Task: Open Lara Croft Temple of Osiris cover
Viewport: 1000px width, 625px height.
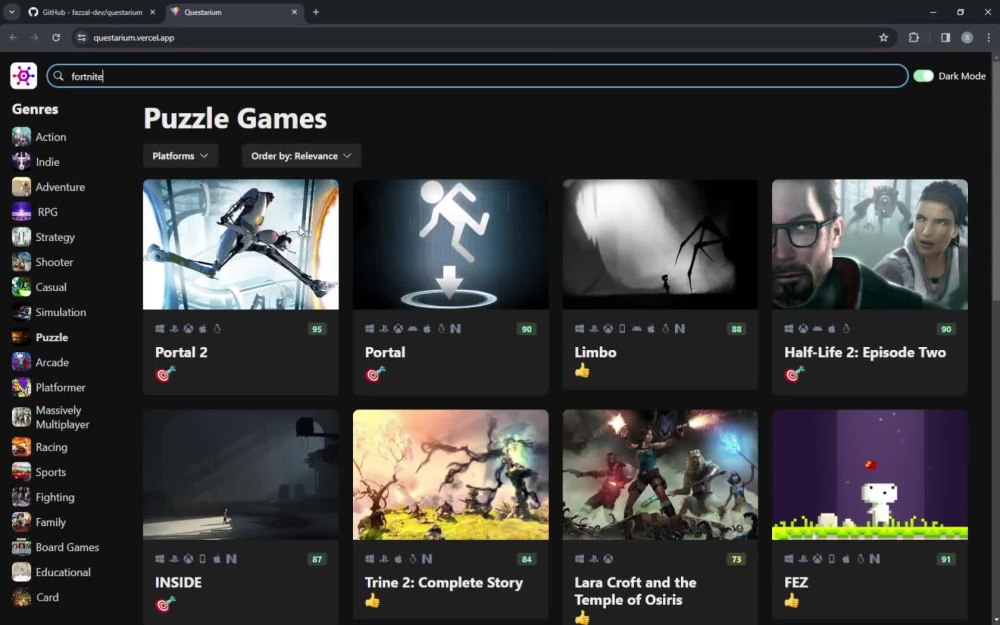Action: coord(660,474)
